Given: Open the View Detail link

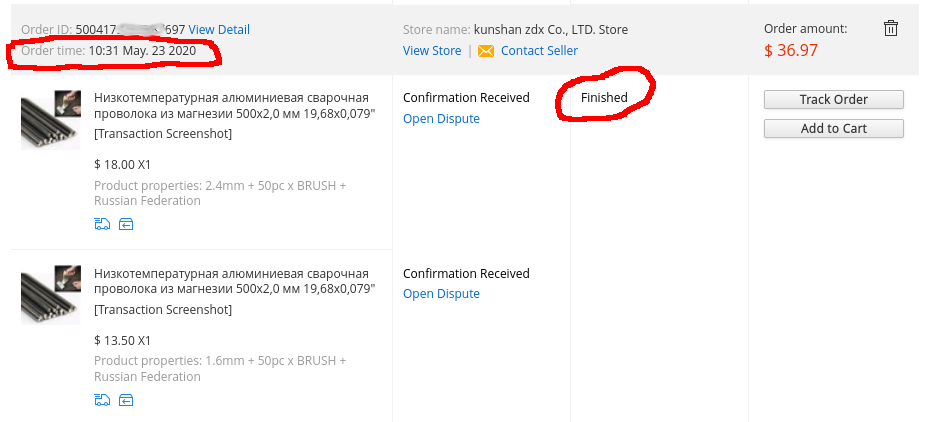Looking at the screenshot, I should pos(219,30).
